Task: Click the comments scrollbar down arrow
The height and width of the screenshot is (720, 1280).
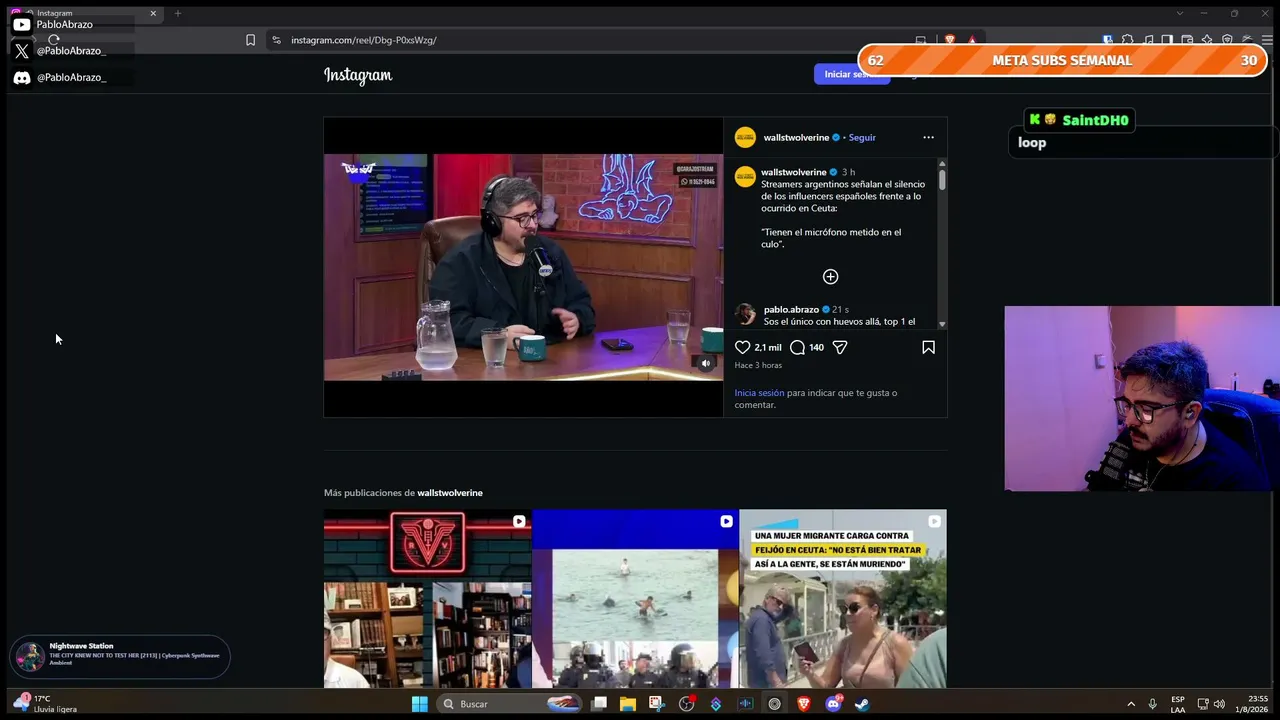Action: [x=942, y=324]
